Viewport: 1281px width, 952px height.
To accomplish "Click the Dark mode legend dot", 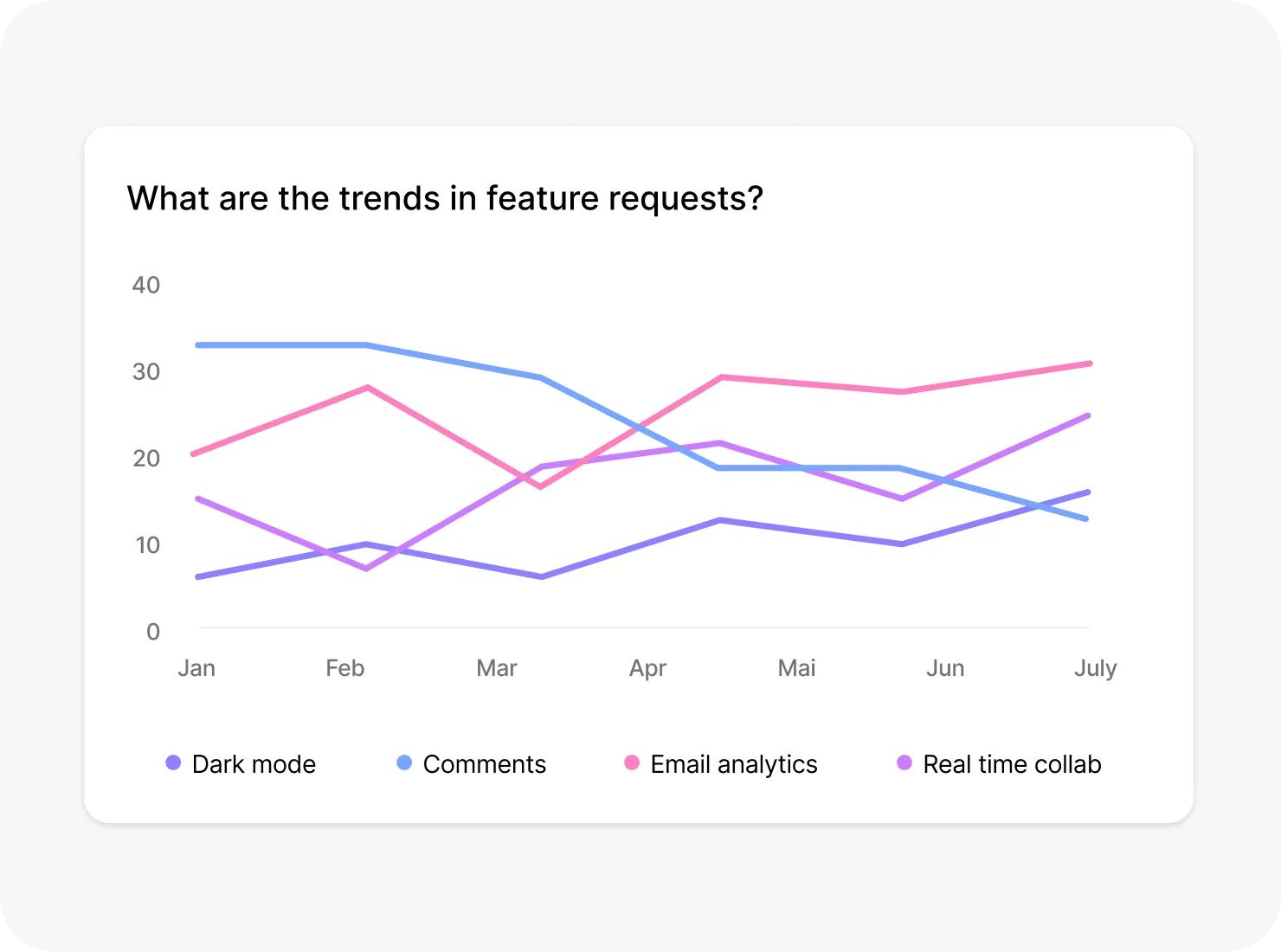I will (173, 763).
